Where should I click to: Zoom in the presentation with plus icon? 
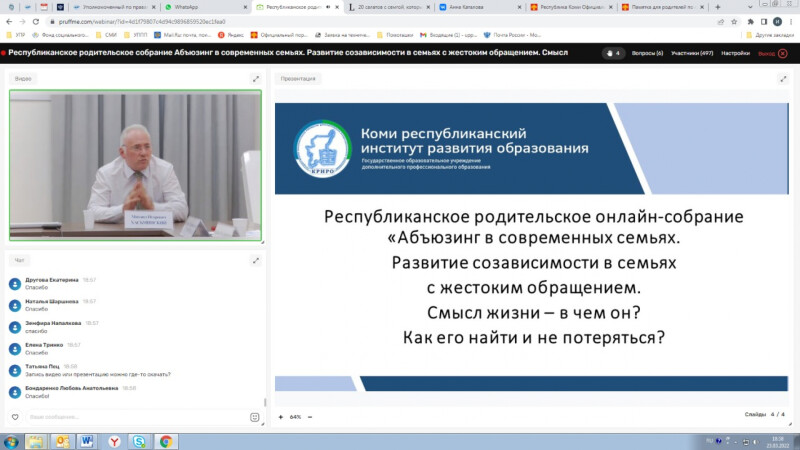[281, 416]
